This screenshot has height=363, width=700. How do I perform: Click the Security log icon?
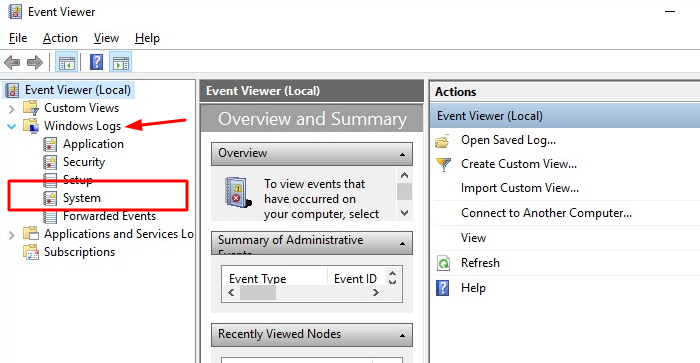coord(50,162)
